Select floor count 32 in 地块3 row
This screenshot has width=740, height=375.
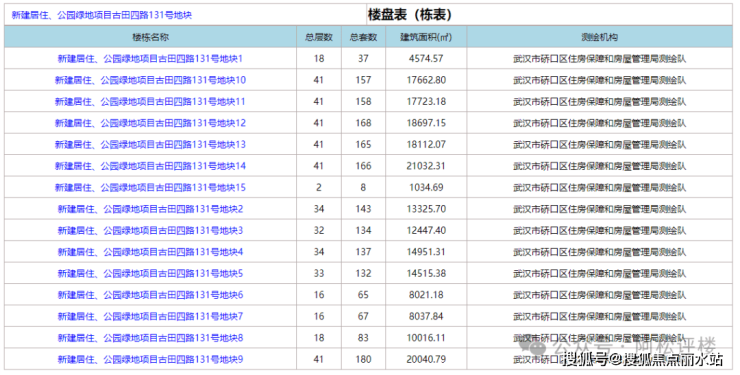[x=319, y=231]
